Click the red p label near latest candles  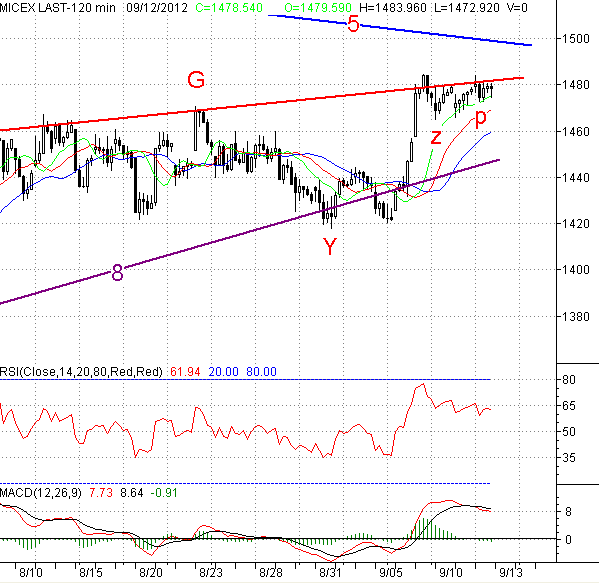coord(481,119)
